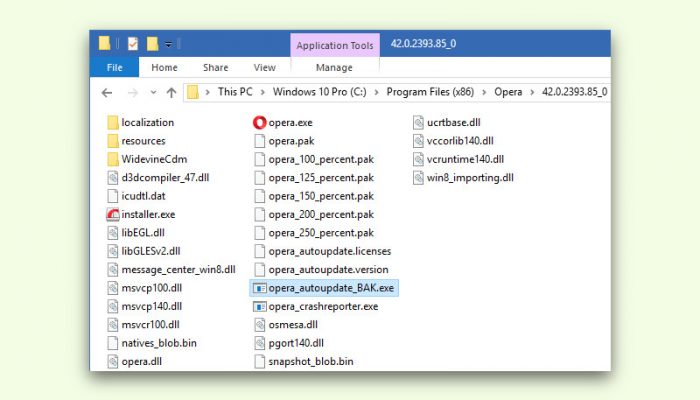Screen dimensions: 700x400
Task: Select the natives_blob.bin file name
Action: [x=159, y=343]
